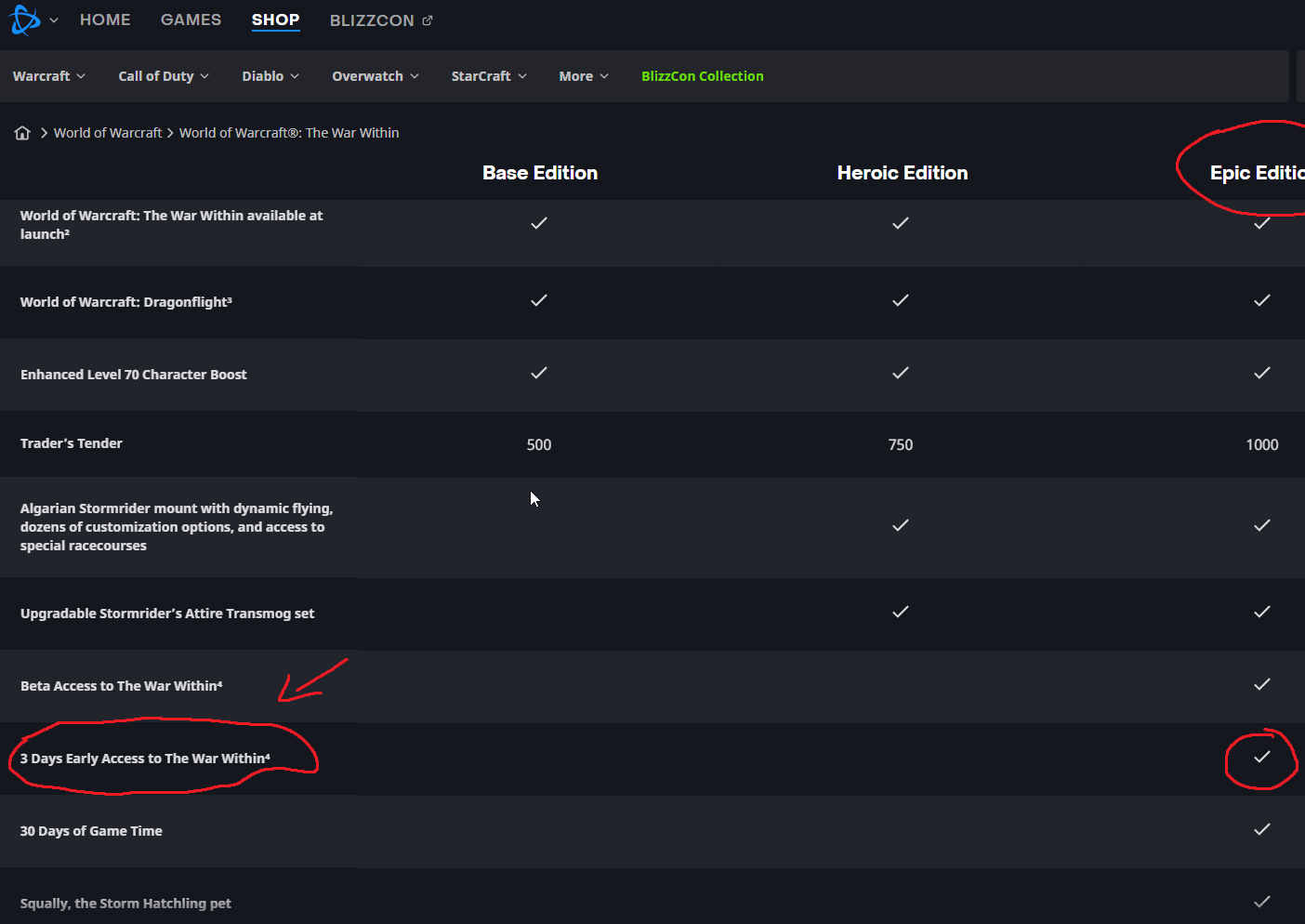This screenshot has width=1305, height=924.
Task: Expand the chevron next to Battle.net logo
Action: point(54,20)
